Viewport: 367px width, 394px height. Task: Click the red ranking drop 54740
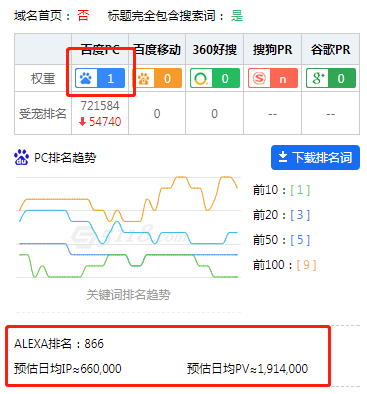(100, 121)
